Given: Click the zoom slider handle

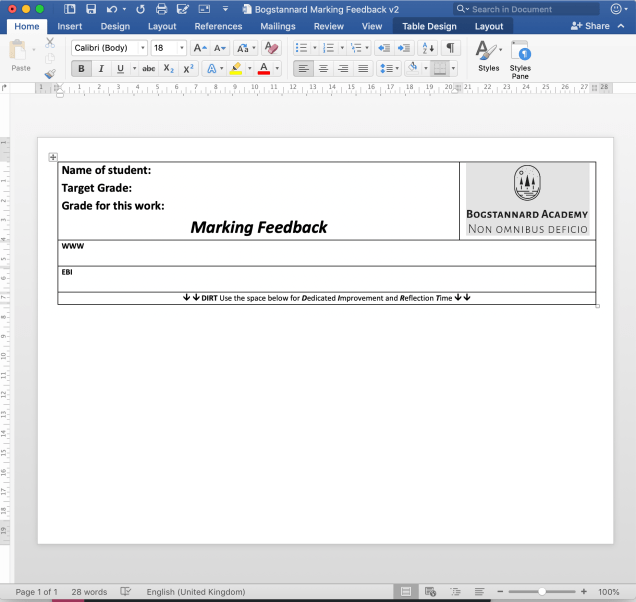Looking at the screenshot, I should (x=542, y=591).
